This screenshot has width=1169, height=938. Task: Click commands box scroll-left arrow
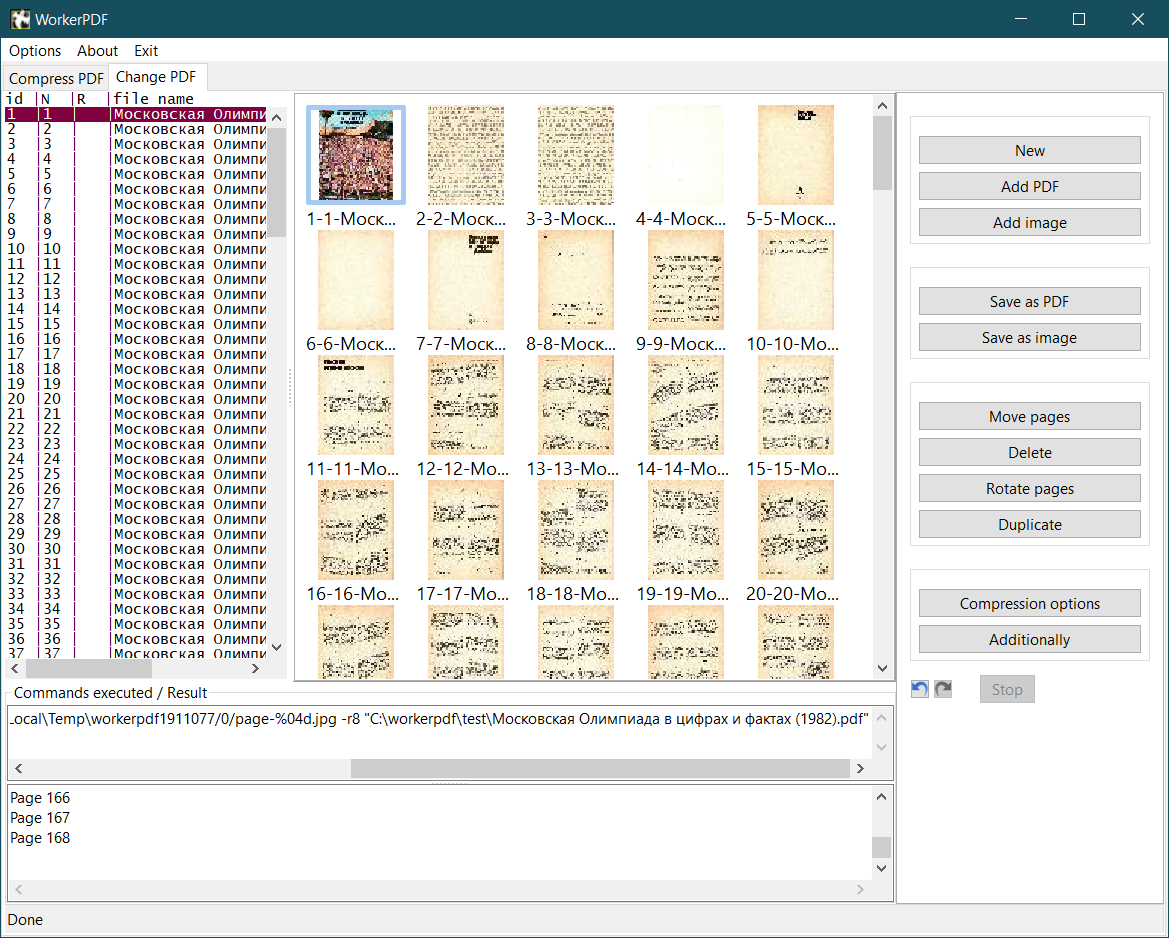[19, 768]
